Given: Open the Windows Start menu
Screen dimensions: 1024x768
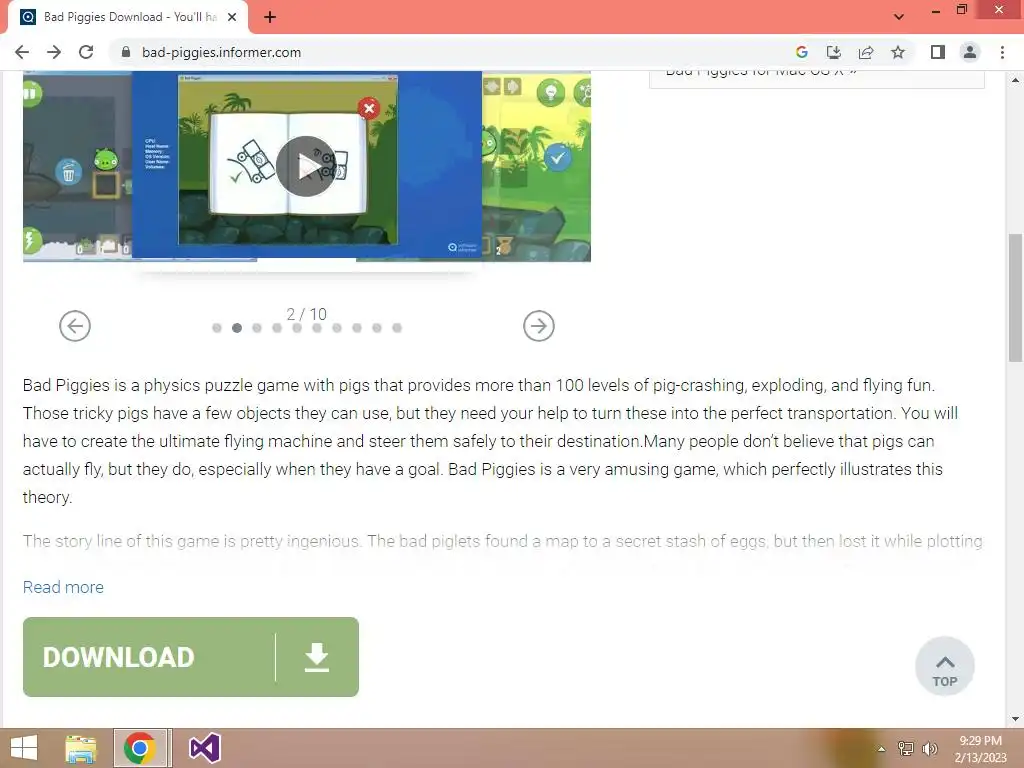Looking at the screenshot, I should point(24,748).
